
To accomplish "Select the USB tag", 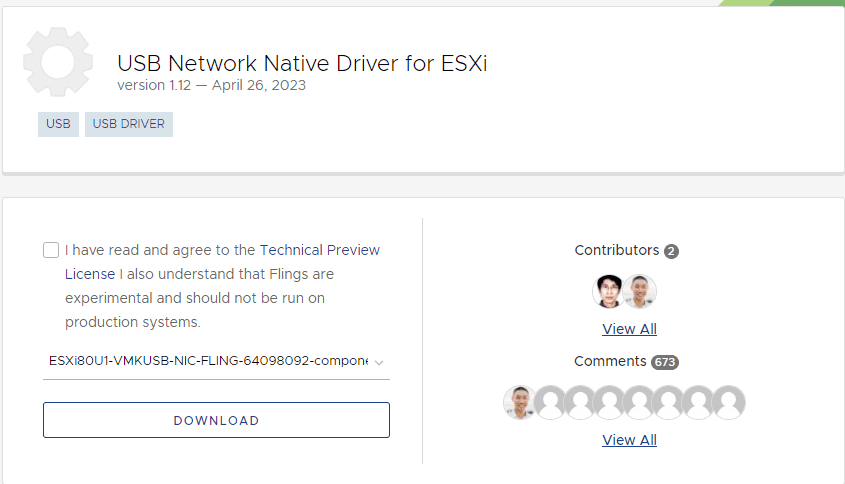I will [x=58, y=124].
